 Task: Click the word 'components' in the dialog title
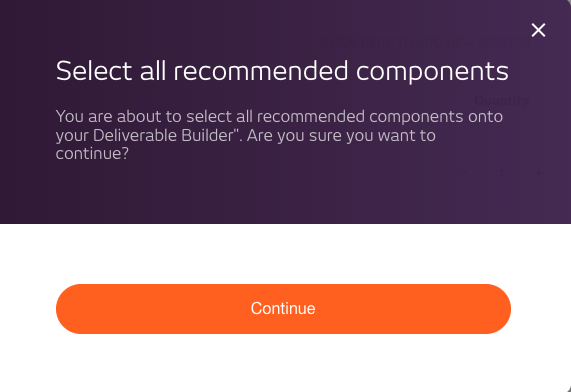coord(432,72)
